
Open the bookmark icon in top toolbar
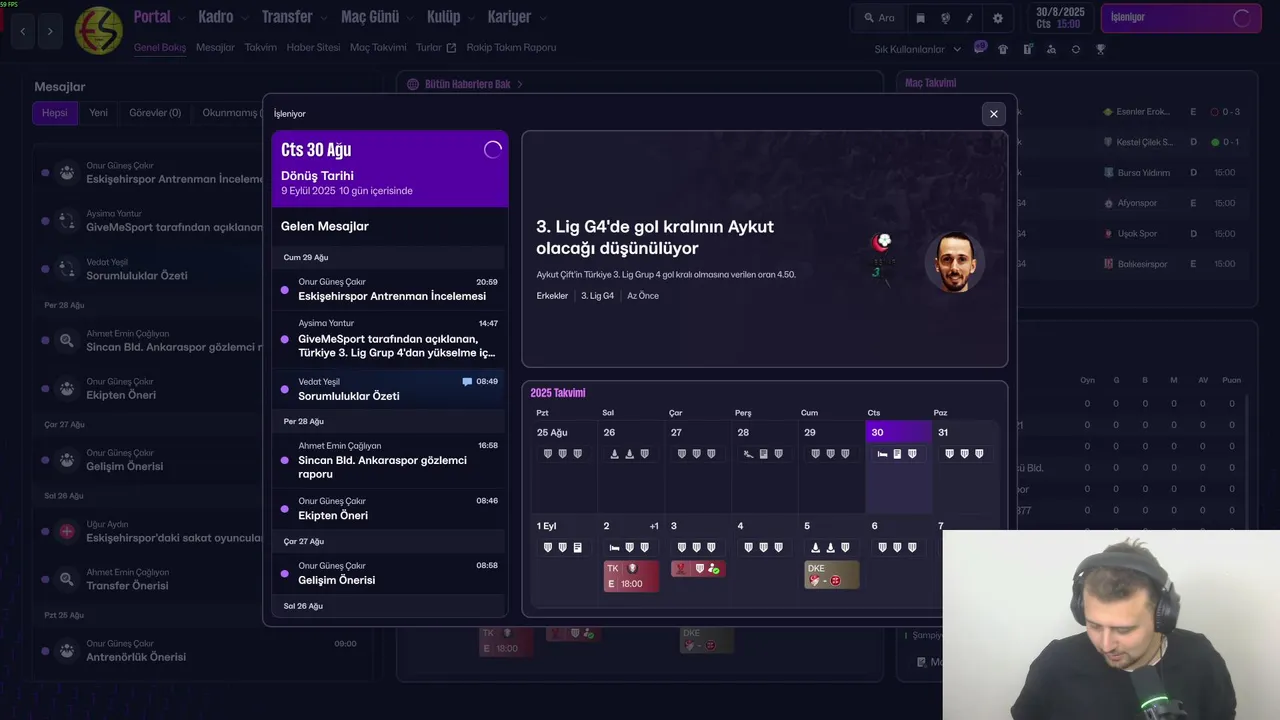point(920,18)
